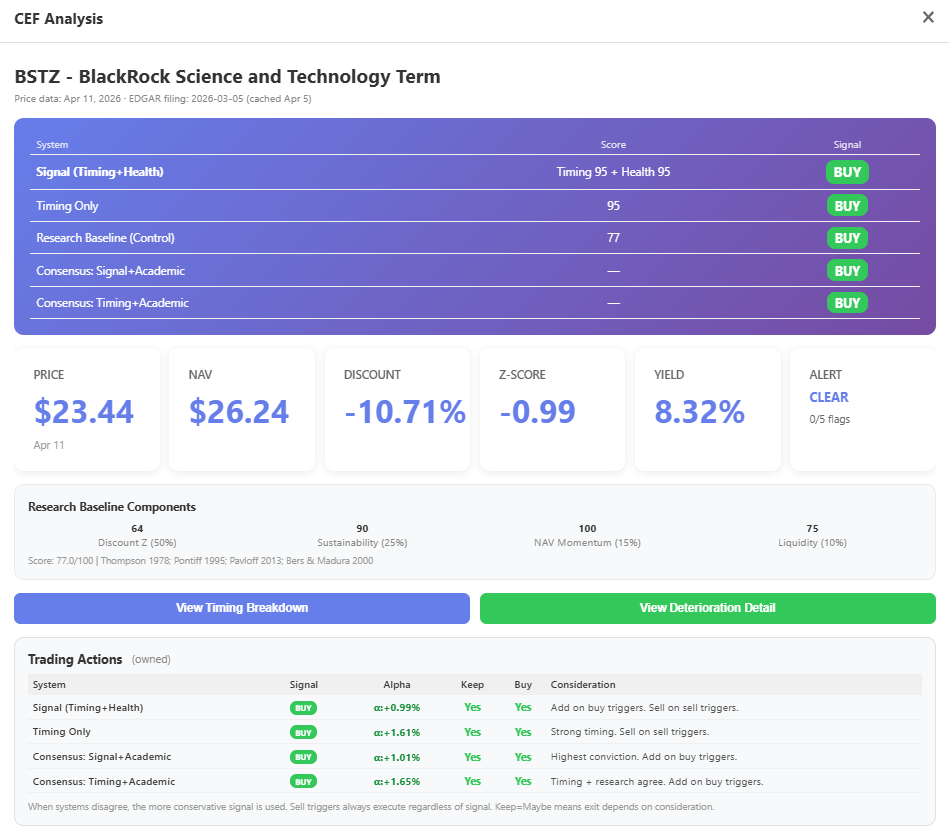Image resolution: width=949 pixels, height=837 pixels.
Task: Select the Z-SCORE -0.99 card
Action: click(553, 409)
